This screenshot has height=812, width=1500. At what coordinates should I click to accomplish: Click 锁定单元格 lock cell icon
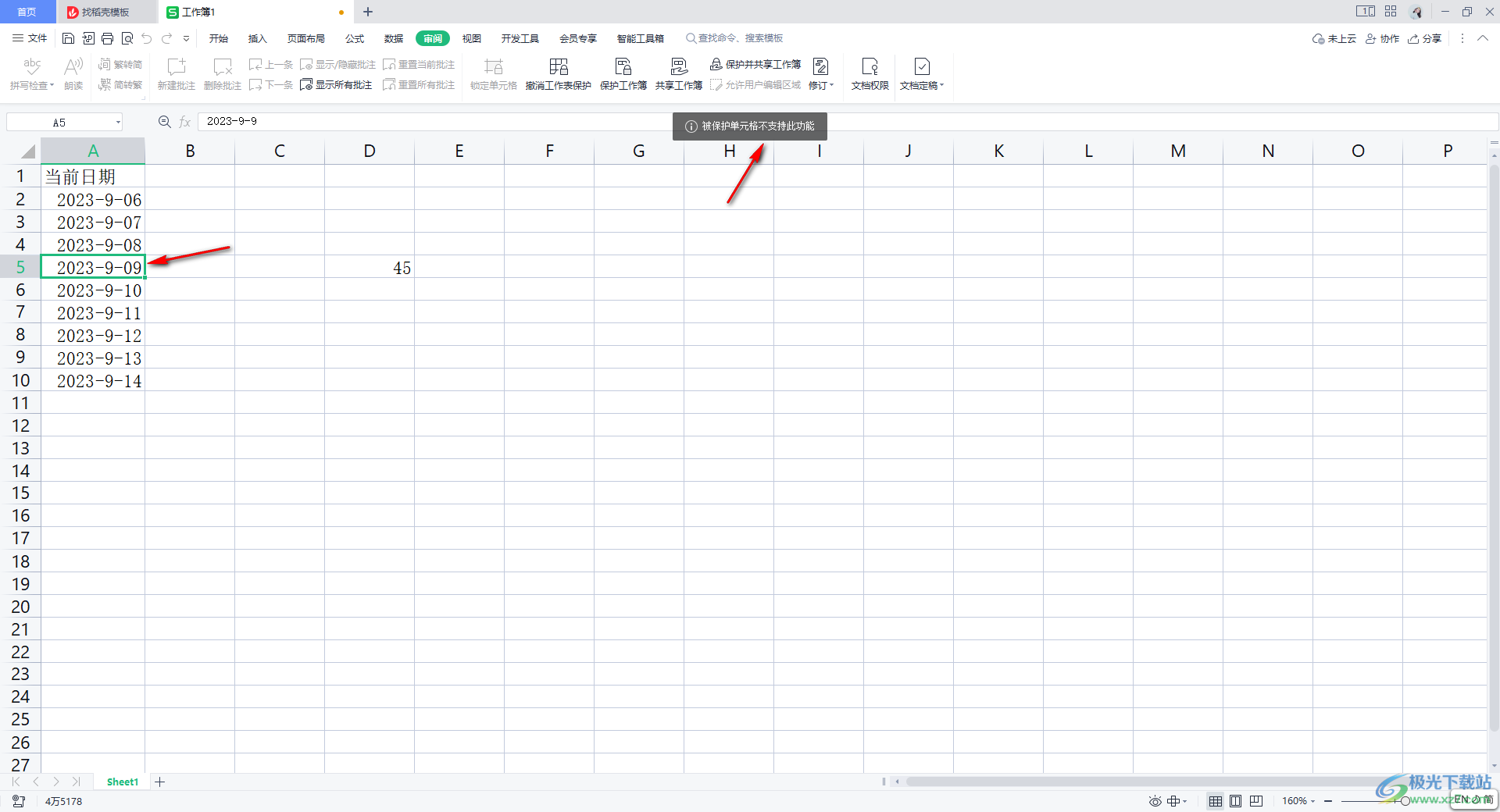(494, 74)
